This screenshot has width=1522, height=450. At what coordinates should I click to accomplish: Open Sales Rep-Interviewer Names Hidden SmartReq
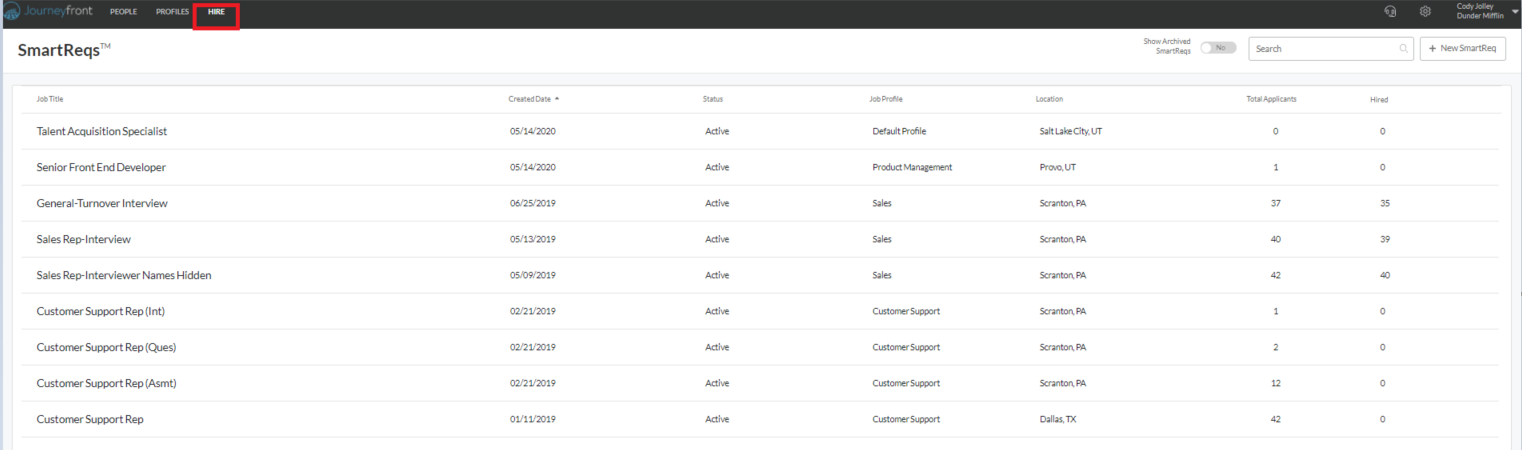pos(124,275)
